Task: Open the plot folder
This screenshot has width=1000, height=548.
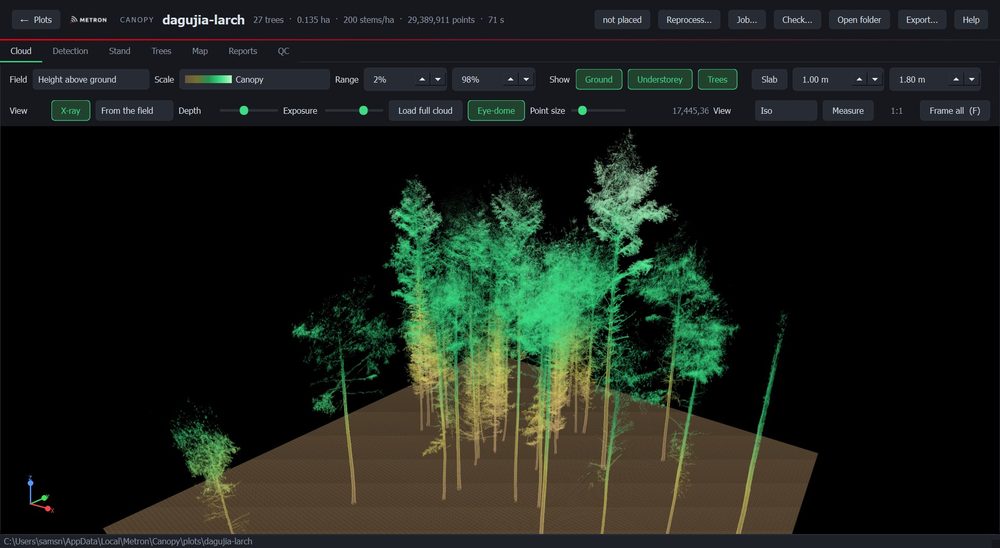Action: click(859, 20)
